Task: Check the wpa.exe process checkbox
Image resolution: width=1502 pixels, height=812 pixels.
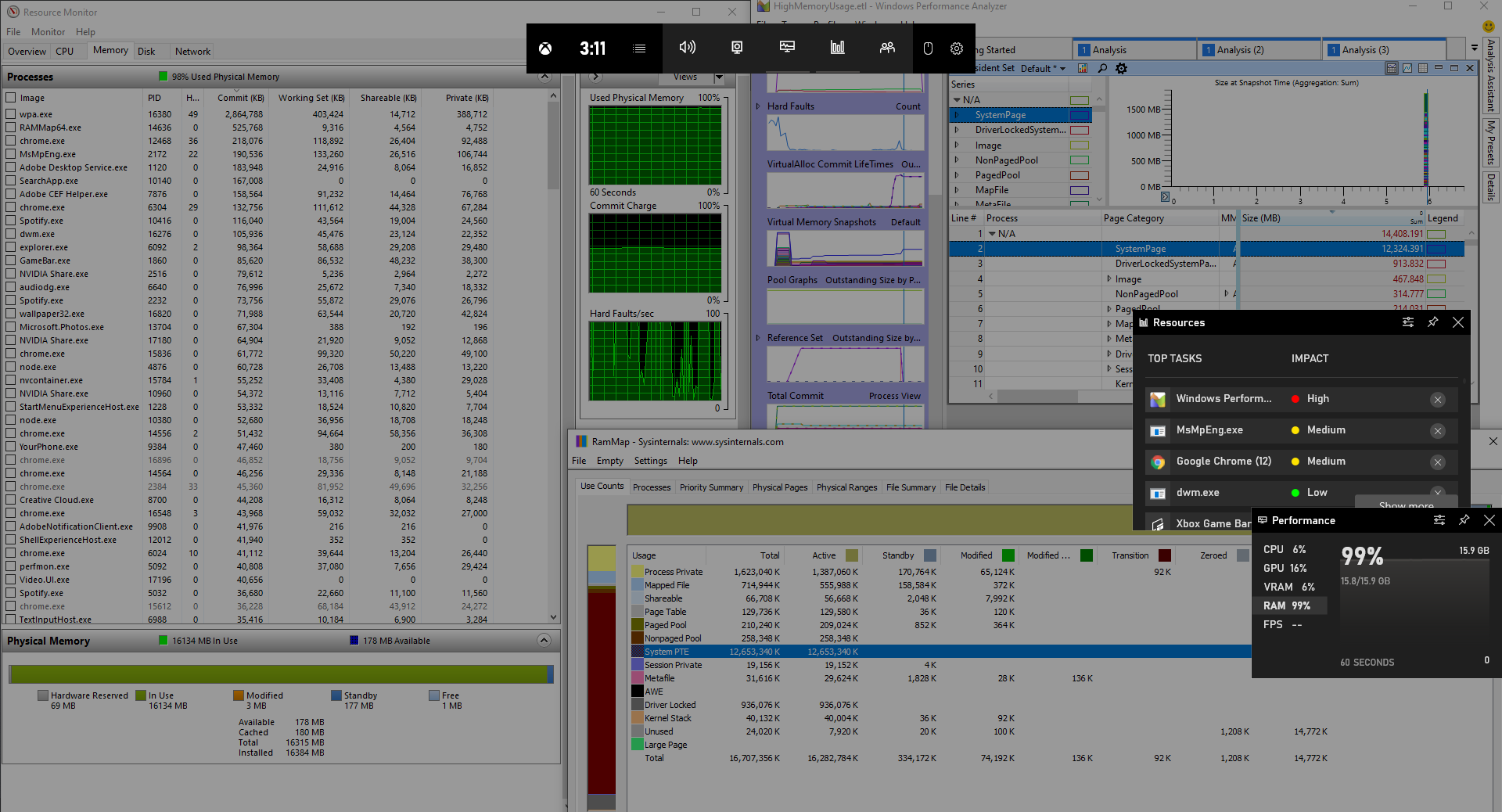Action: pos(11,114)
